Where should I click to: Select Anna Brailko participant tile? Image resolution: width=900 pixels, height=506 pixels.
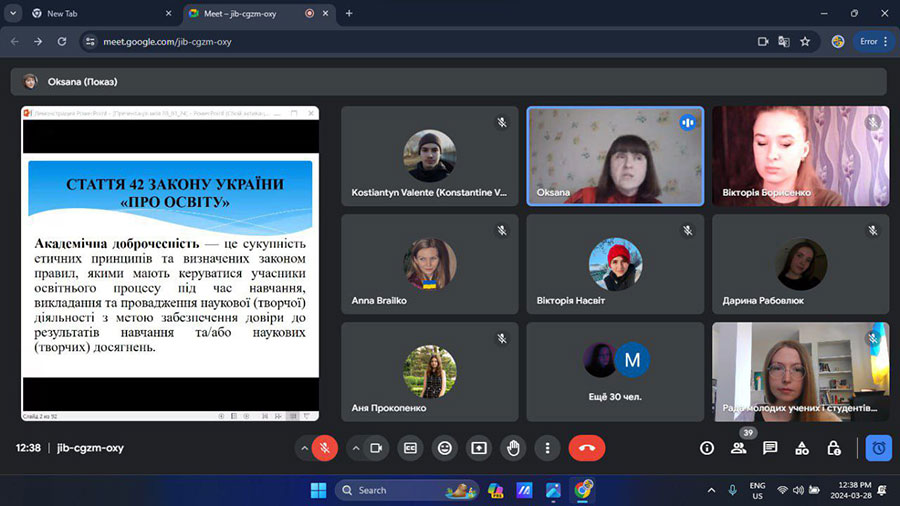(x=430, y=264)
